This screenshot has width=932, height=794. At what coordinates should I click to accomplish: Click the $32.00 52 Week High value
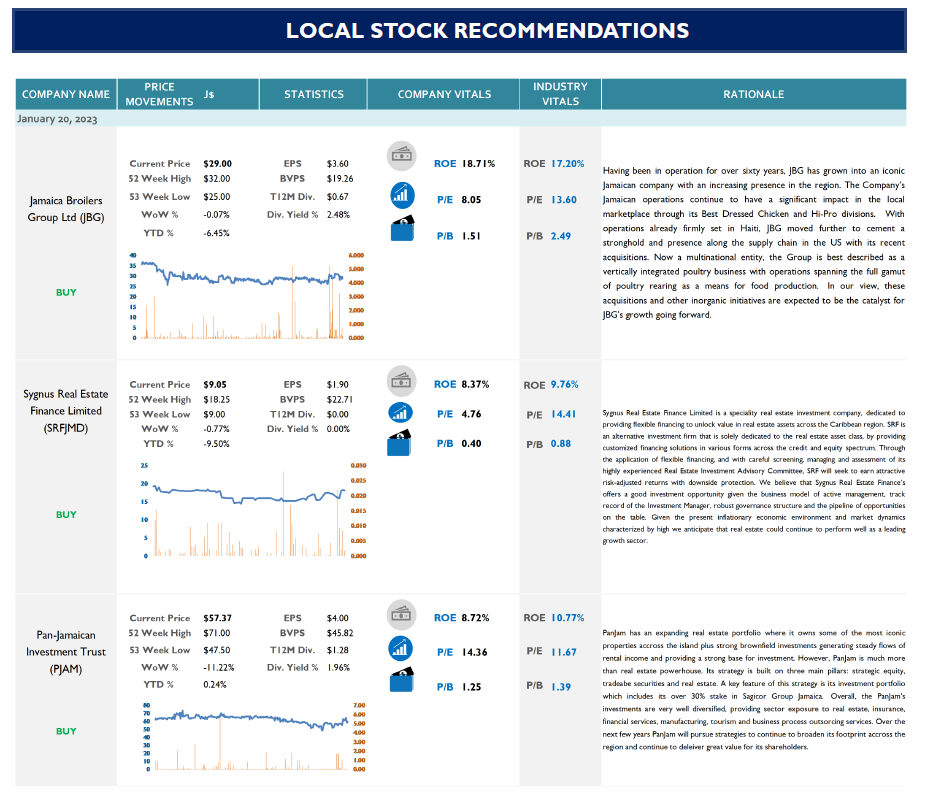217,178
